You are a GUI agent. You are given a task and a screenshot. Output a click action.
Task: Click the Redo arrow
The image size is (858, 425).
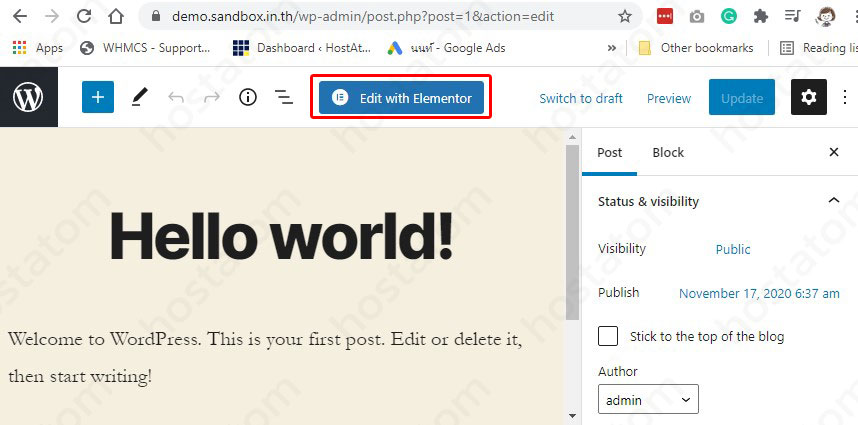211,98
